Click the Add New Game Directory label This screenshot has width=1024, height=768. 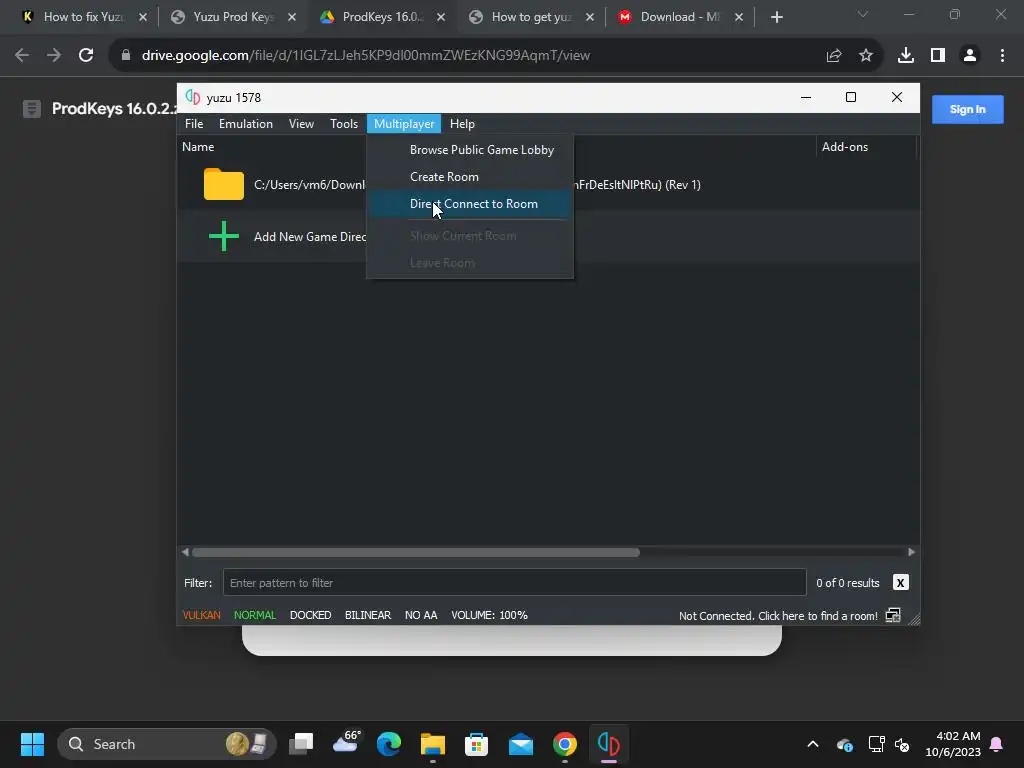[310, 237]
